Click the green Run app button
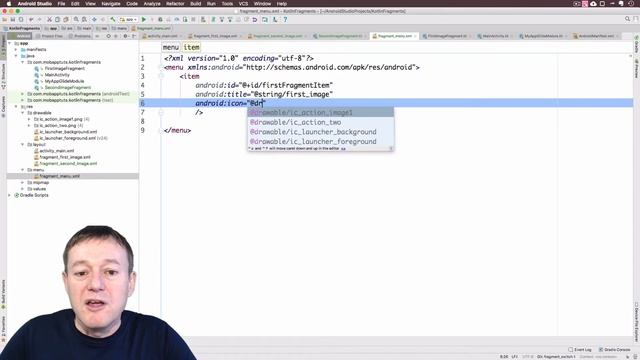This screenshot has height=360, width=640. tap(144, 19)
